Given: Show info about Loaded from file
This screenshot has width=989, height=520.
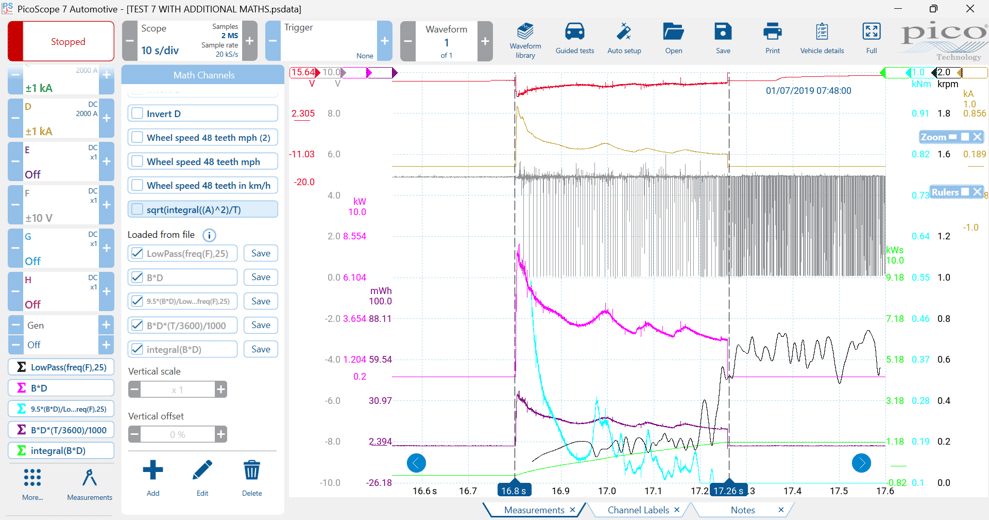Looking at the screenshot, I should coord(209,235).
